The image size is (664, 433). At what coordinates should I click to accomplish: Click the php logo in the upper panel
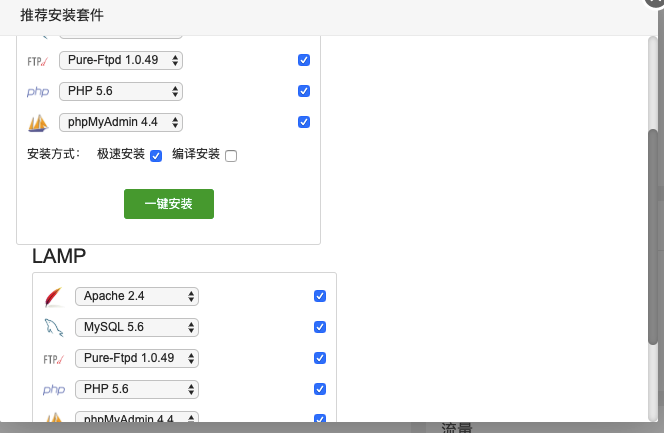[x=38, y=91]
